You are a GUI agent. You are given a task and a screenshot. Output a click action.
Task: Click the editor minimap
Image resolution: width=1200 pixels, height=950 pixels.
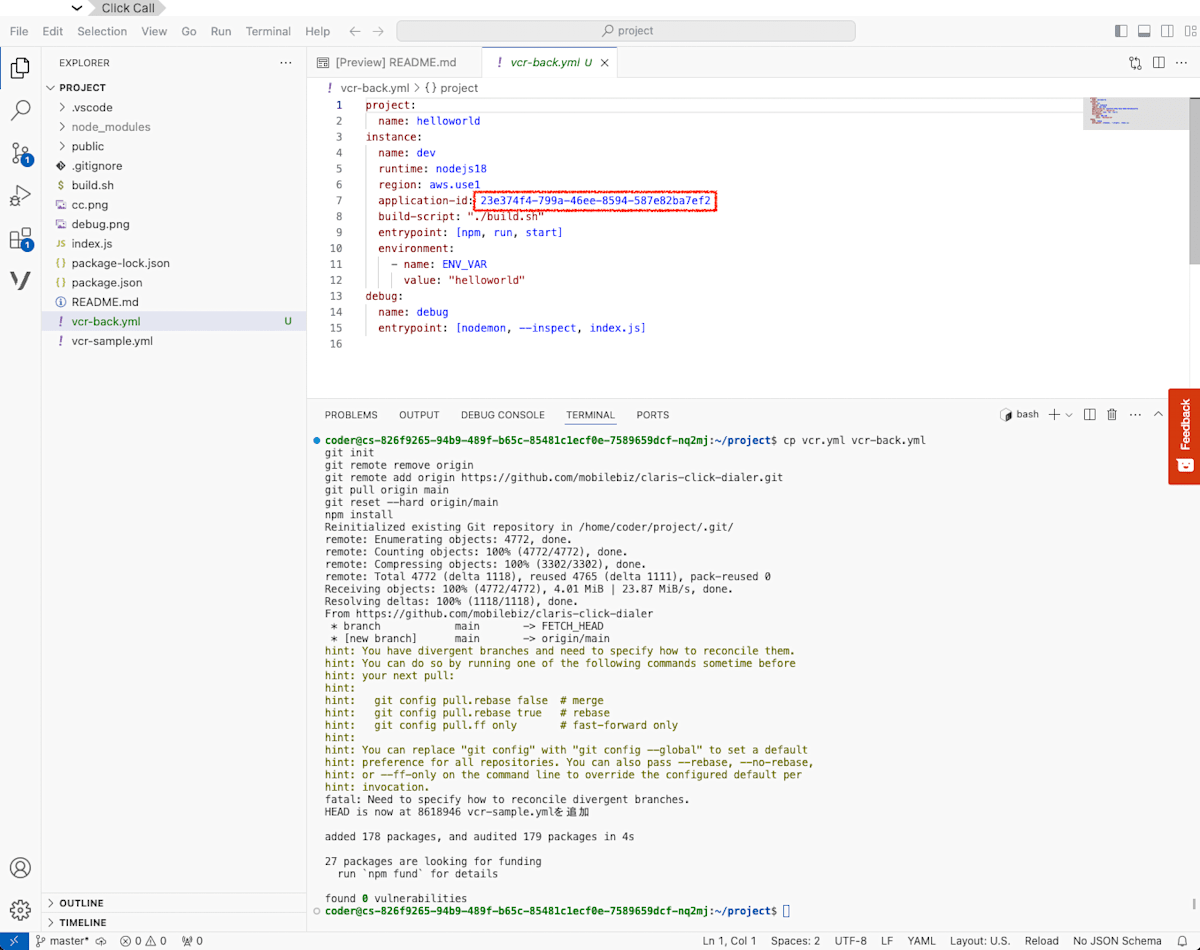coord(1136,113)
